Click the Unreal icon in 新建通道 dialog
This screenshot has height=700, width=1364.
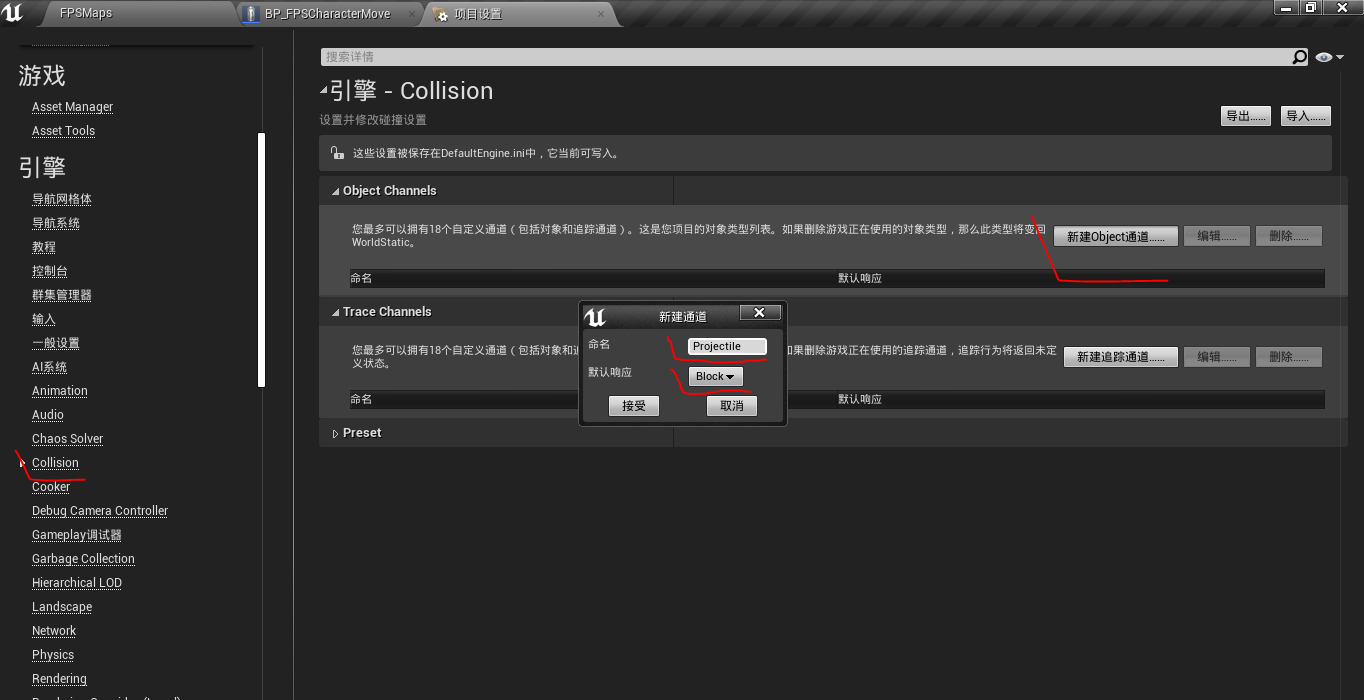595,317
